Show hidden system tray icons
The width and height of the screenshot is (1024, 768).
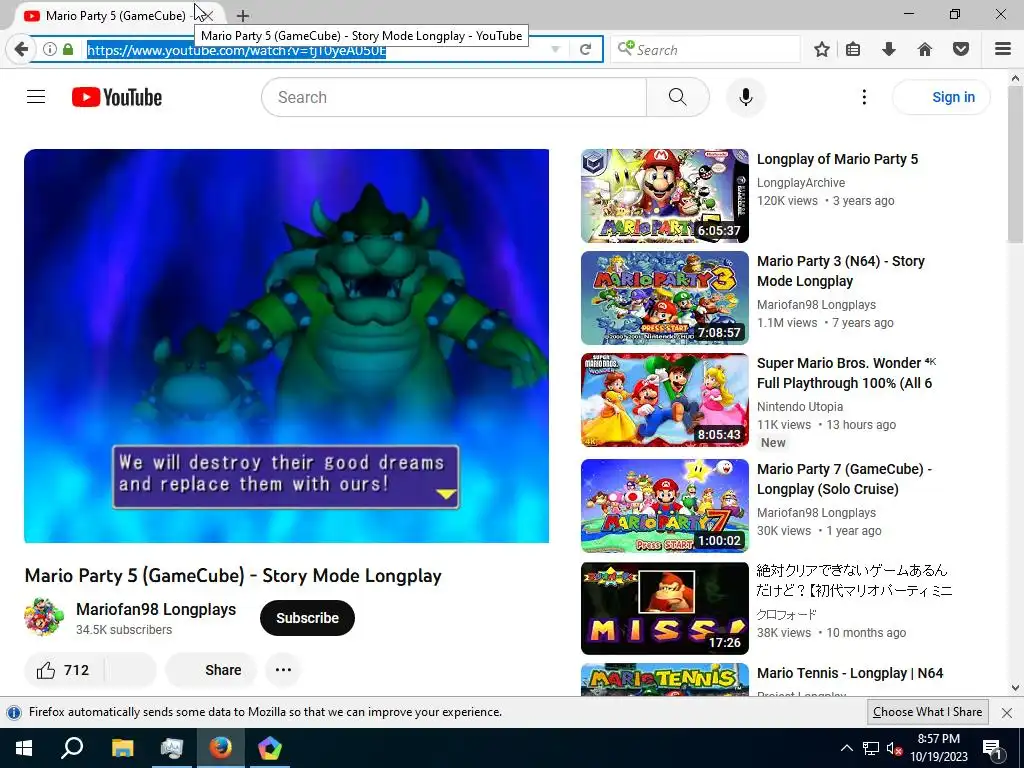[x=846, y=748]
